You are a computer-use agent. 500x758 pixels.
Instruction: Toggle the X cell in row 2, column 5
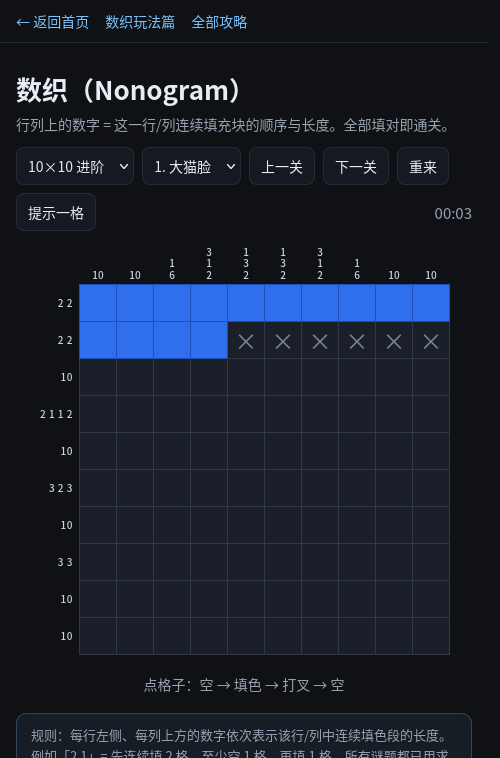[x=246, y=340]
